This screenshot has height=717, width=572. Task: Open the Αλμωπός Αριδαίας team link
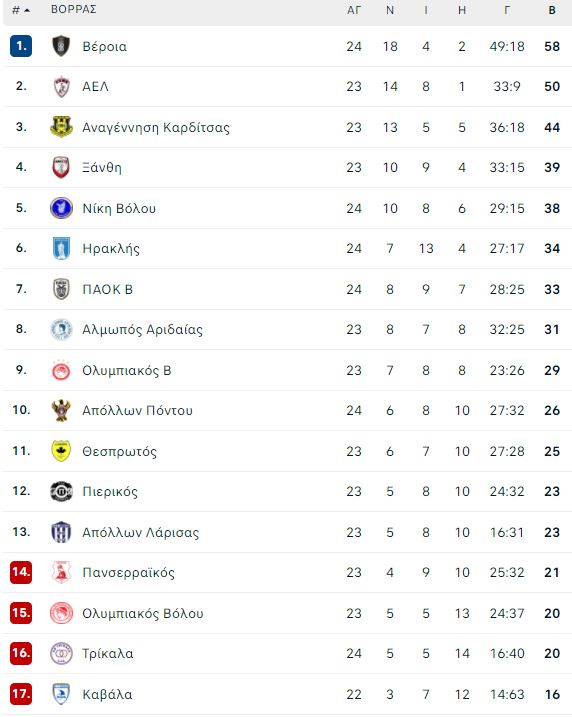(142, 329)
